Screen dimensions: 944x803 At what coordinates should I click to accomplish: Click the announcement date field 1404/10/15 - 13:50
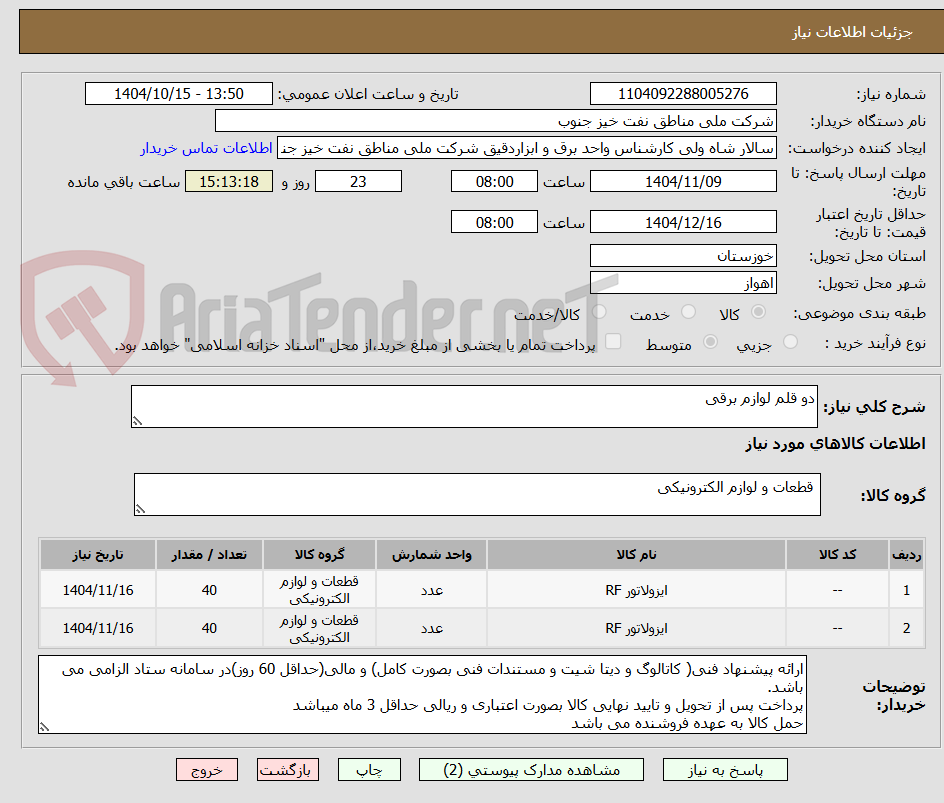(x=179, y=94)
